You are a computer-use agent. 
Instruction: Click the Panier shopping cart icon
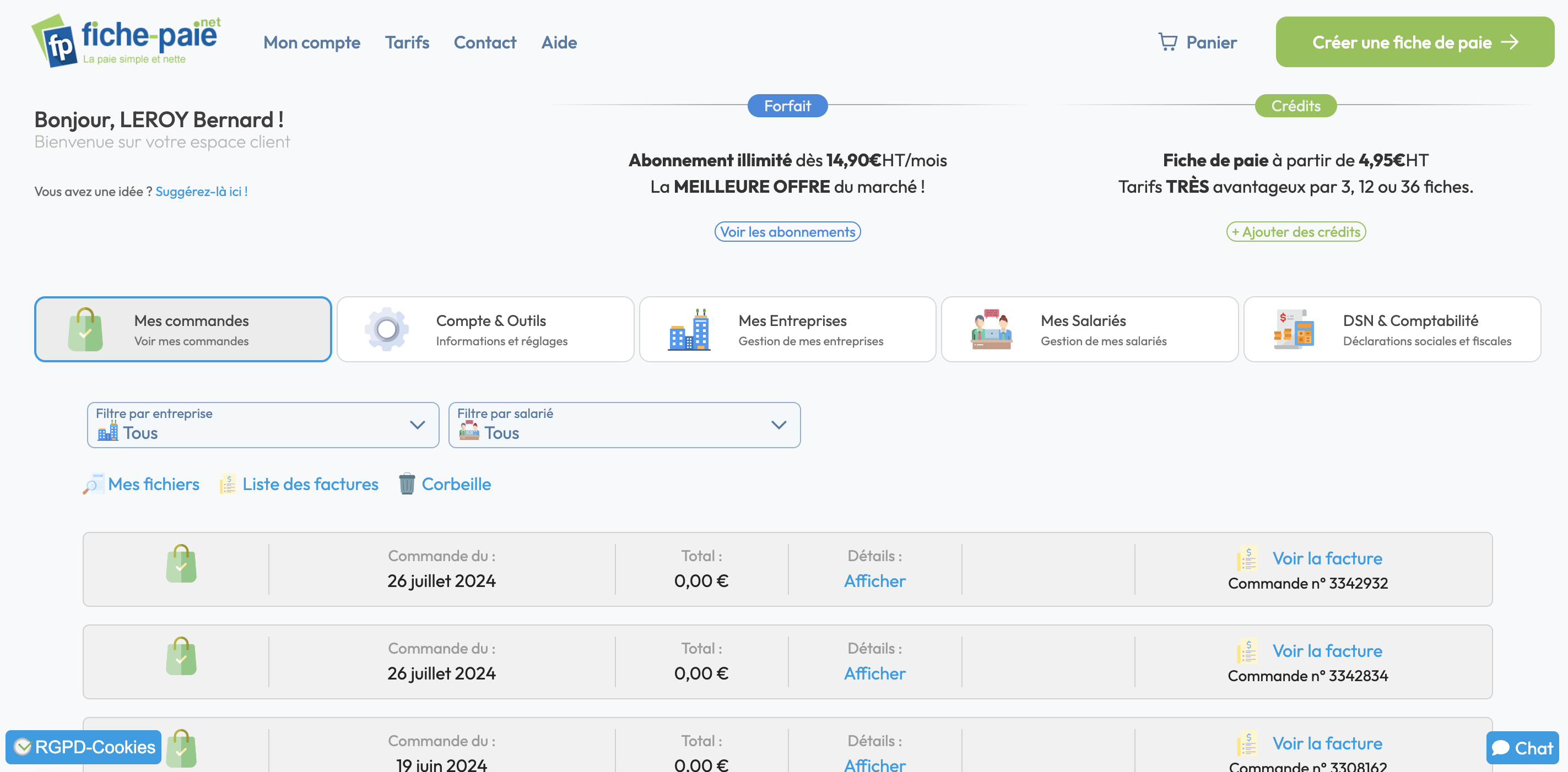tap(1167, 42)
